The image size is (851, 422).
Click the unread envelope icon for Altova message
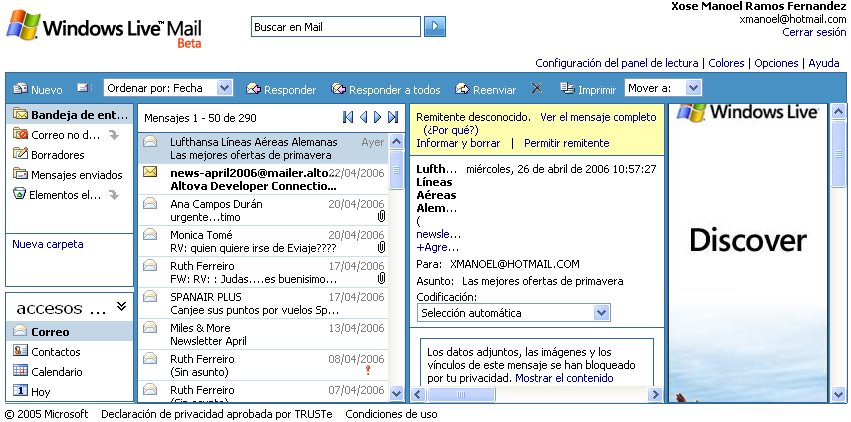click(150, 172)
